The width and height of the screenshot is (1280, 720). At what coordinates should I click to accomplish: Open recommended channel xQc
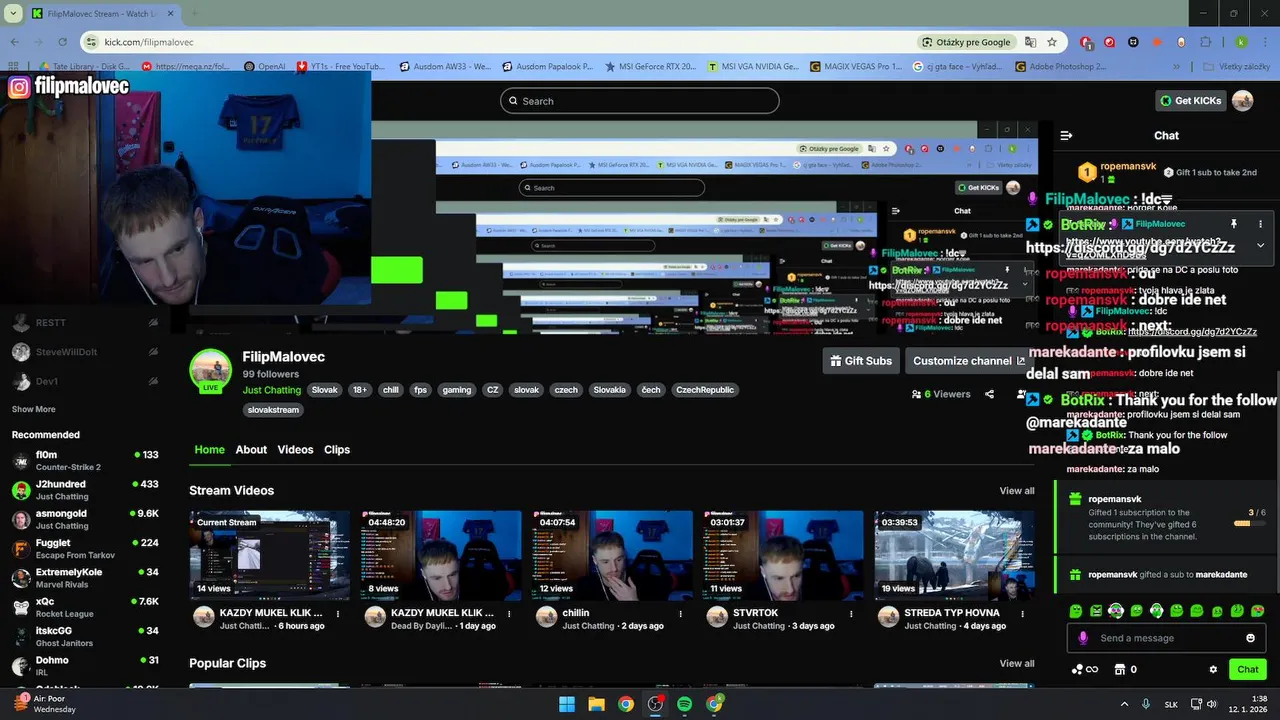coord(85,607)
